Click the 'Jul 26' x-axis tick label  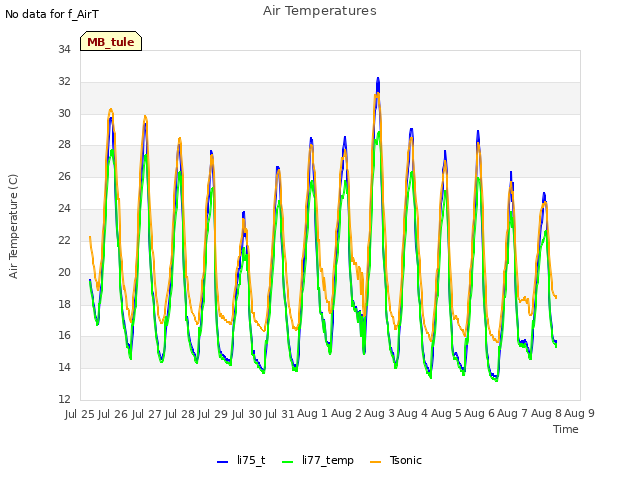(113, 414)
